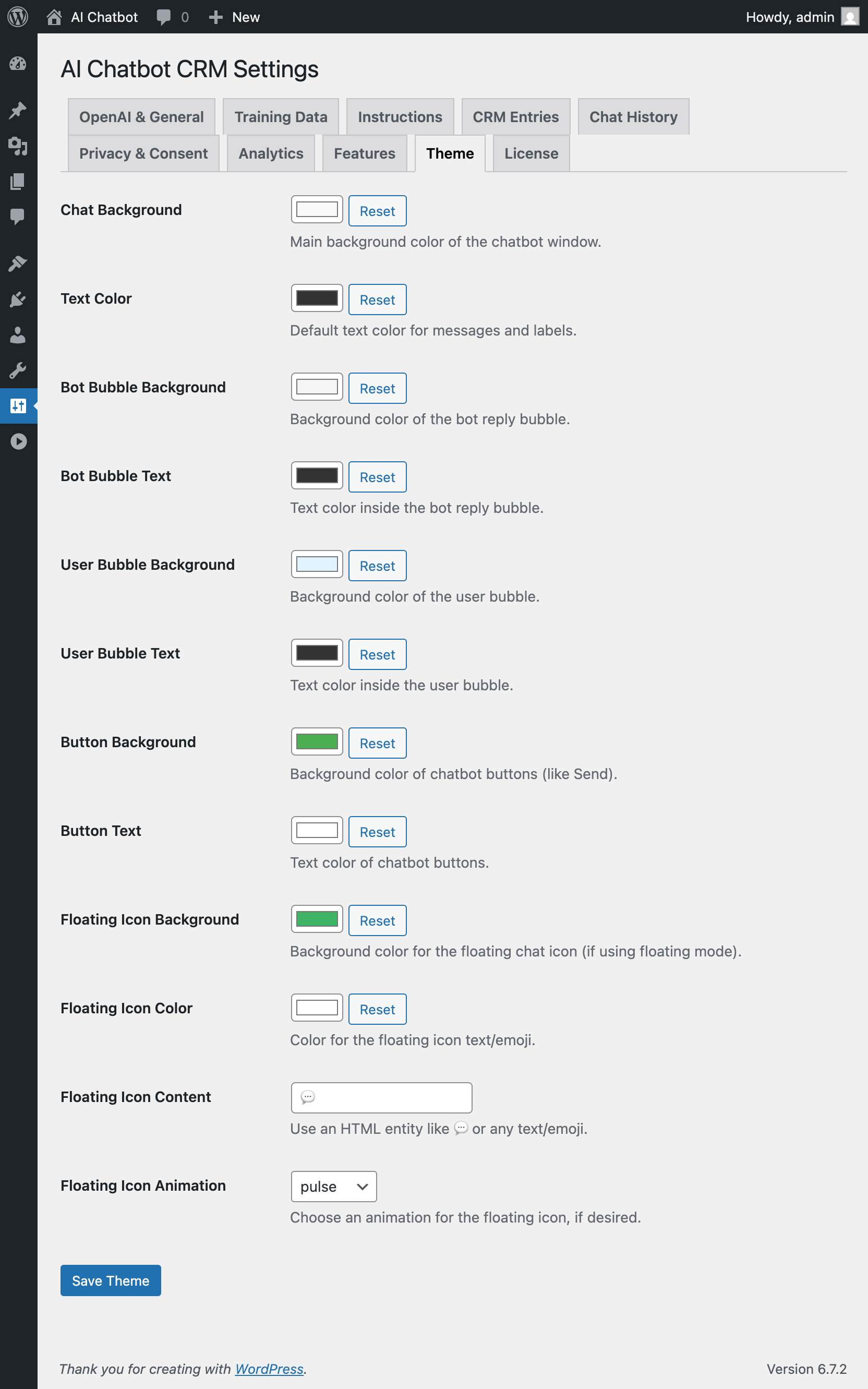Screen dimensions: 868x1389
Task: Go to Posts via pushpin icon
Action: (x=18, y=110)
